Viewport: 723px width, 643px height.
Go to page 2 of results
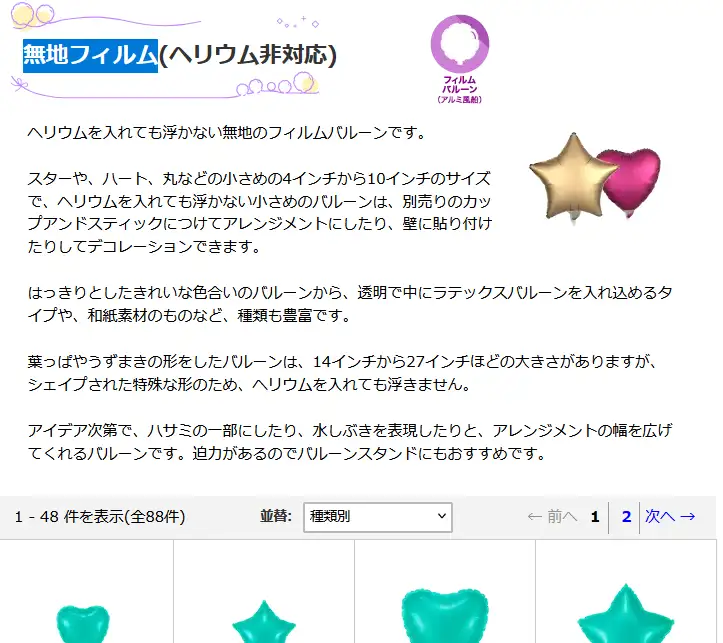(626, 517)
